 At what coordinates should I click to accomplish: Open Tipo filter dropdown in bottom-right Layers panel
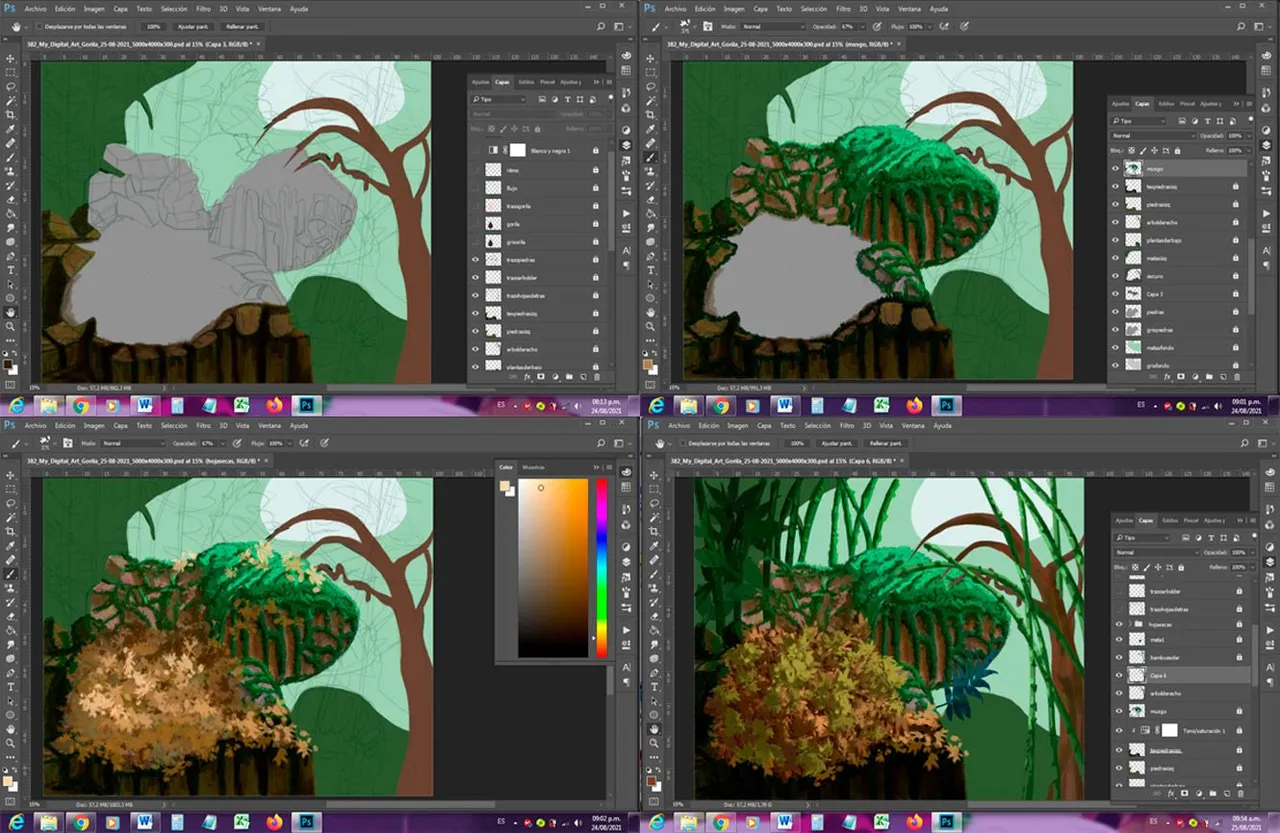coord(1143,538)
